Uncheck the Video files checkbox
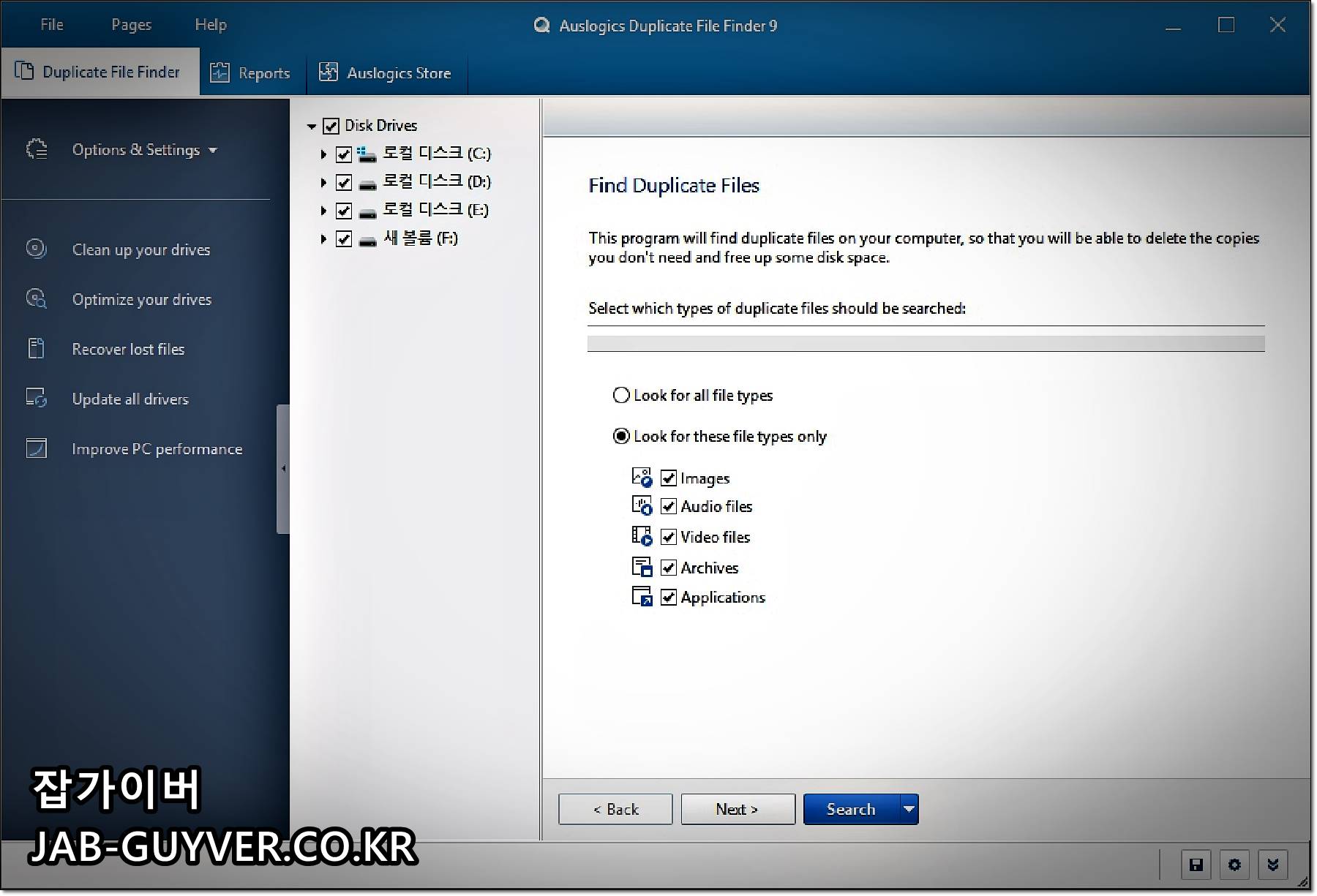Image resolution: width=1317 pixels, height=896 pixels. tap(668, 537)
